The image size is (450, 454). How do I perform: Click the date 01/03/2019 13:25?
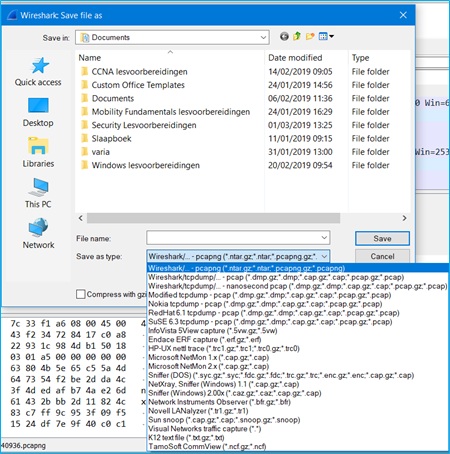[x=300, y=125]
